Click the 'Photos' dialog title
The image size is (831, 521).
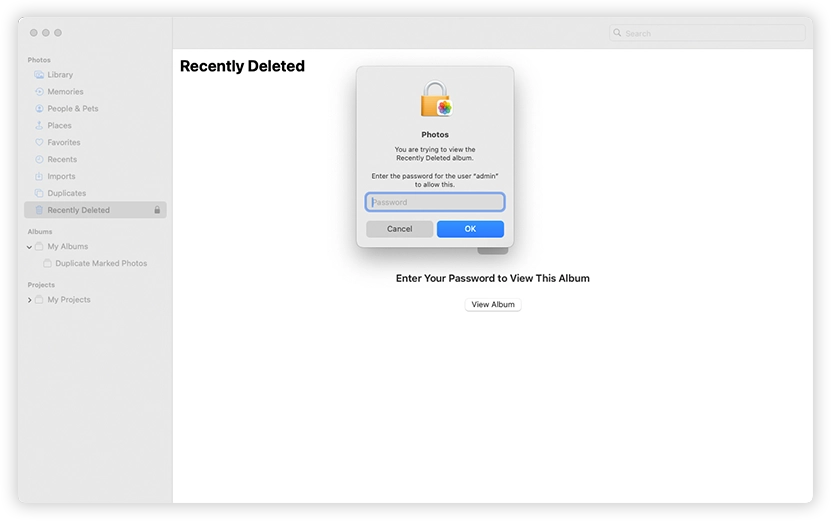435,135
